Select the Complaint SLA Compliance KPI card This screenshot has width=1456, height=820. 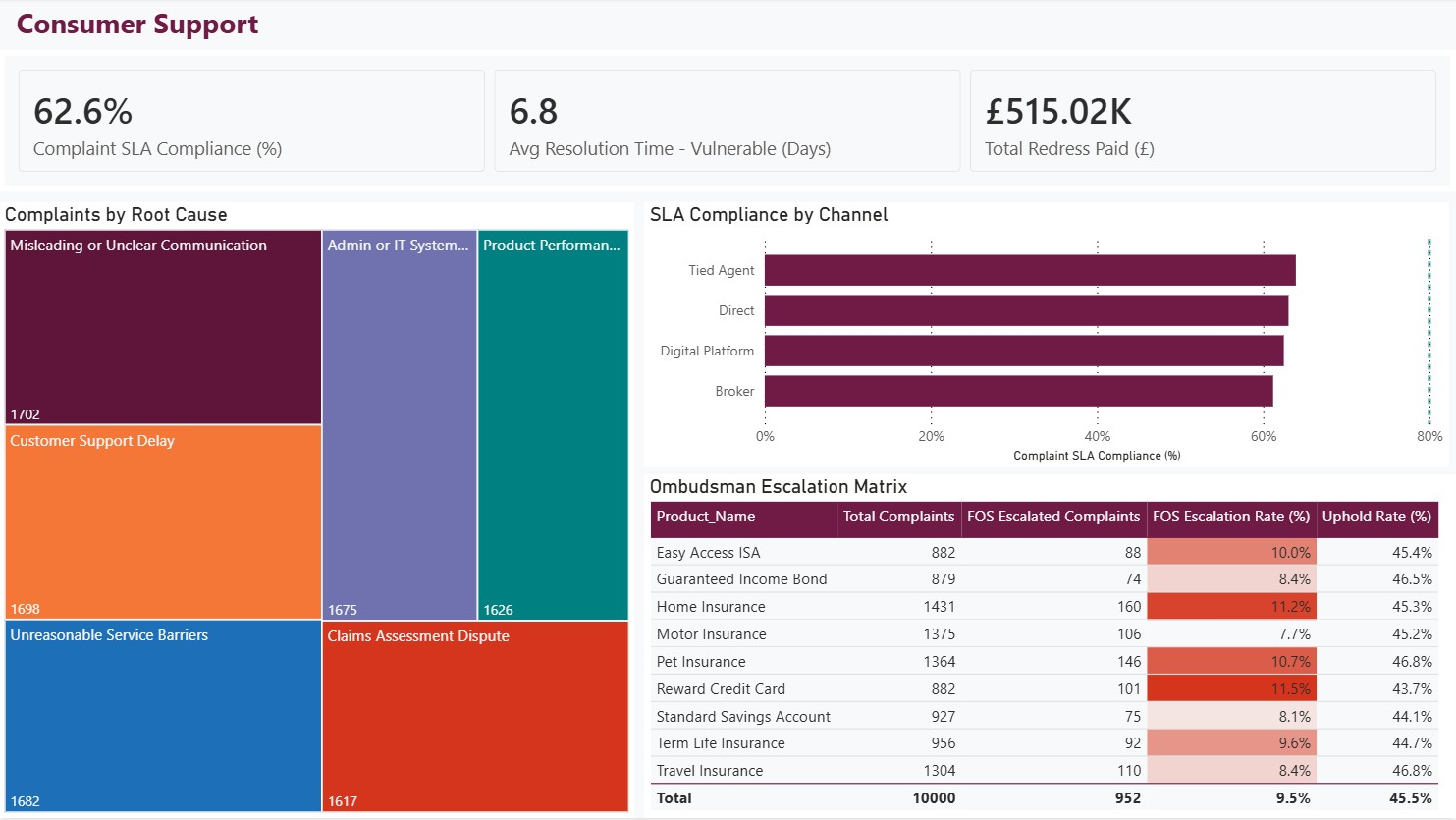coord(251,121)
